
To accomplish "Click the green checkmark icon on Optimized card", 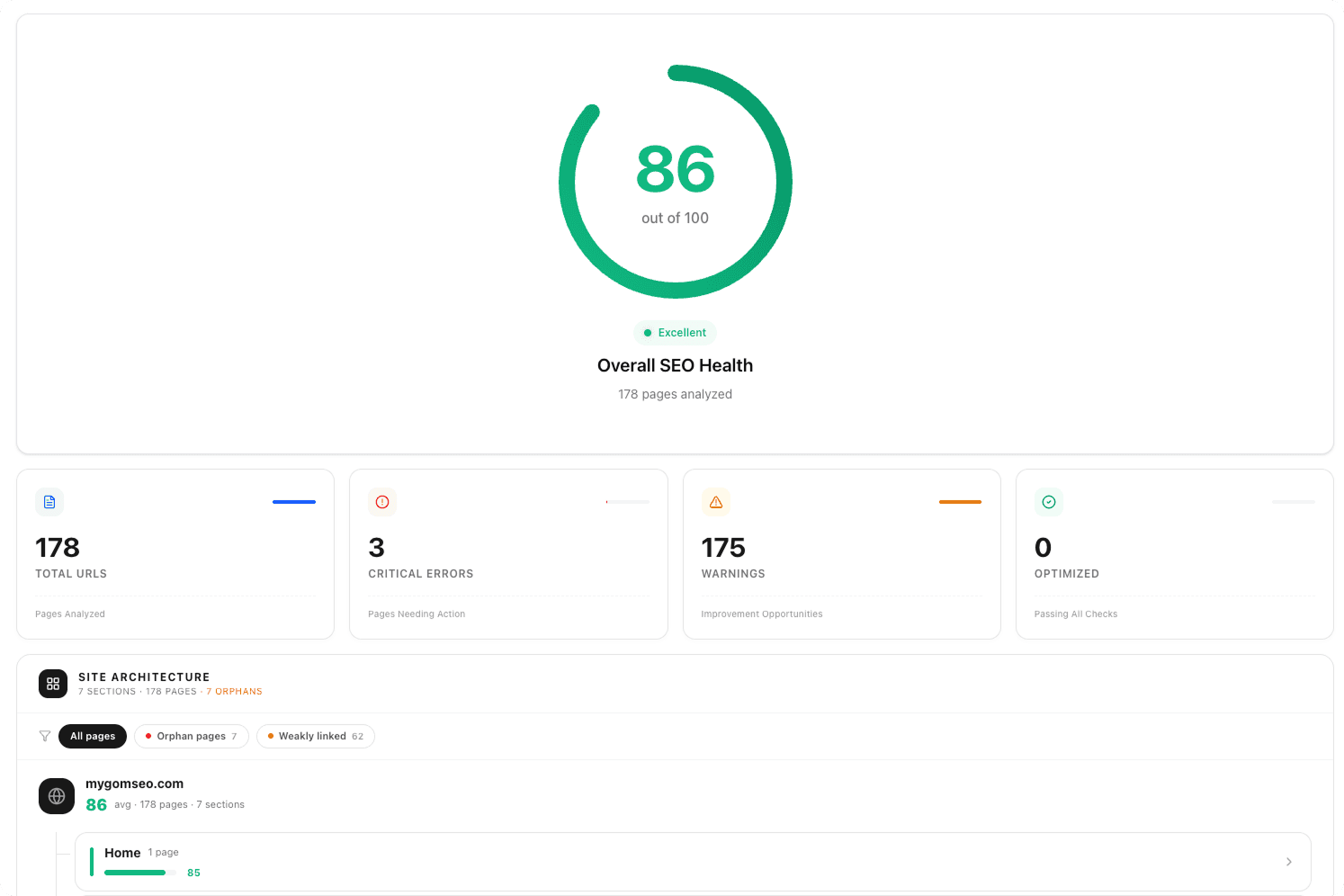I will pyautogui.click(x=1049, y=502).
